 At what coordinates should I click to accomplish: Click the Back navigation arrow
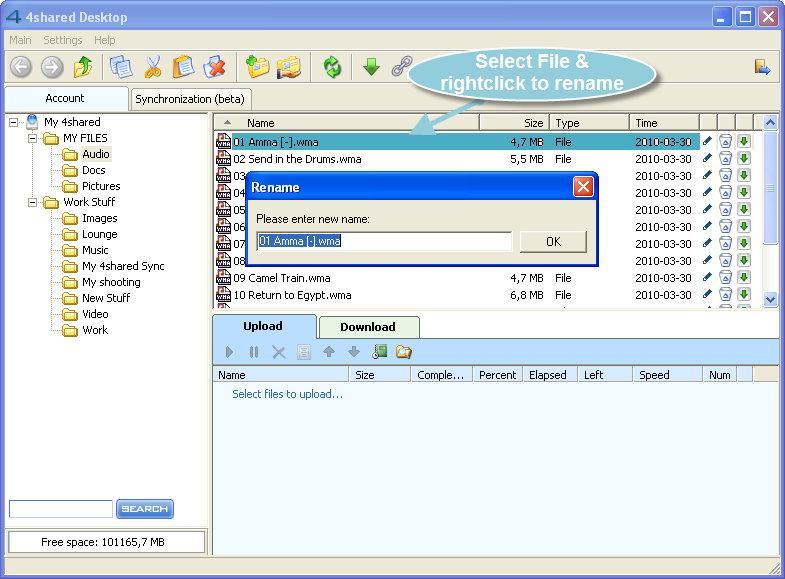21,67
